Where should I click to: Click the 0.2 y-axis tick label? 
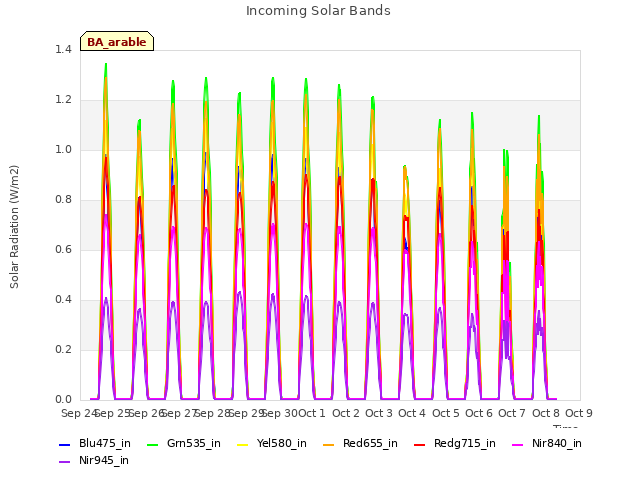63,349
